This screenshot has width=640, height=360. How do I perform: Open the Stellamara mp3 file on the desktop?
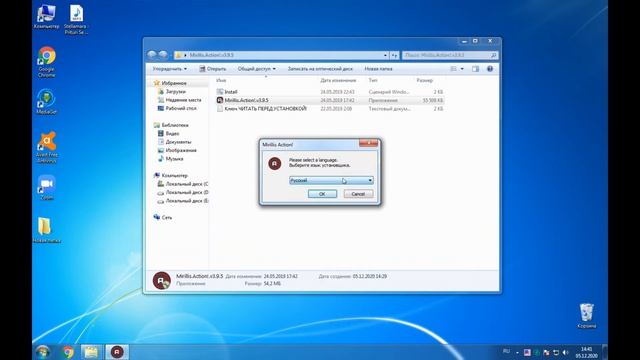(76, 20)
